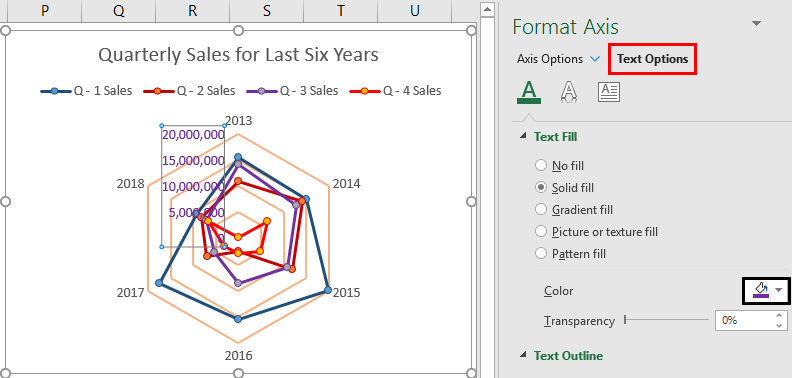The height and width of the screenshot is (378, 792).
Task: Open the Textbox options icon
Action: 609,92
